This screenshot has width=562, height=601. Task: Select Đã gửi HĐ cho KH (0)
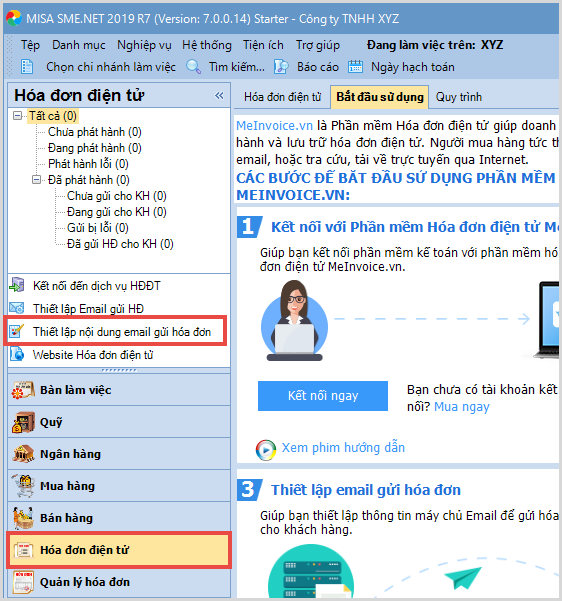pyautogui.click(x=120, y=244)
